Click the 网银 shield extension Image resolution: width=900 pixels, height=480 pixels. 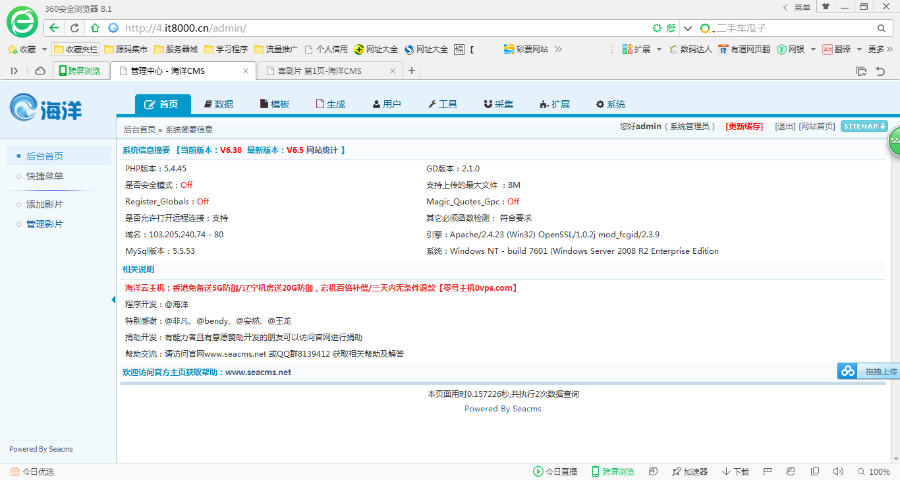pyautogui.click(x=790, y=49)
